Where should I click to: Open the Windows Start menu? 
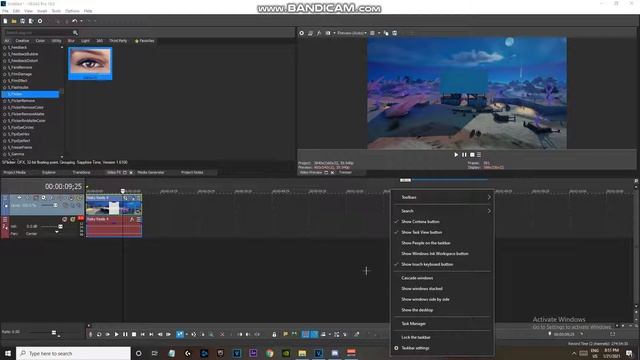pos(8,353)
